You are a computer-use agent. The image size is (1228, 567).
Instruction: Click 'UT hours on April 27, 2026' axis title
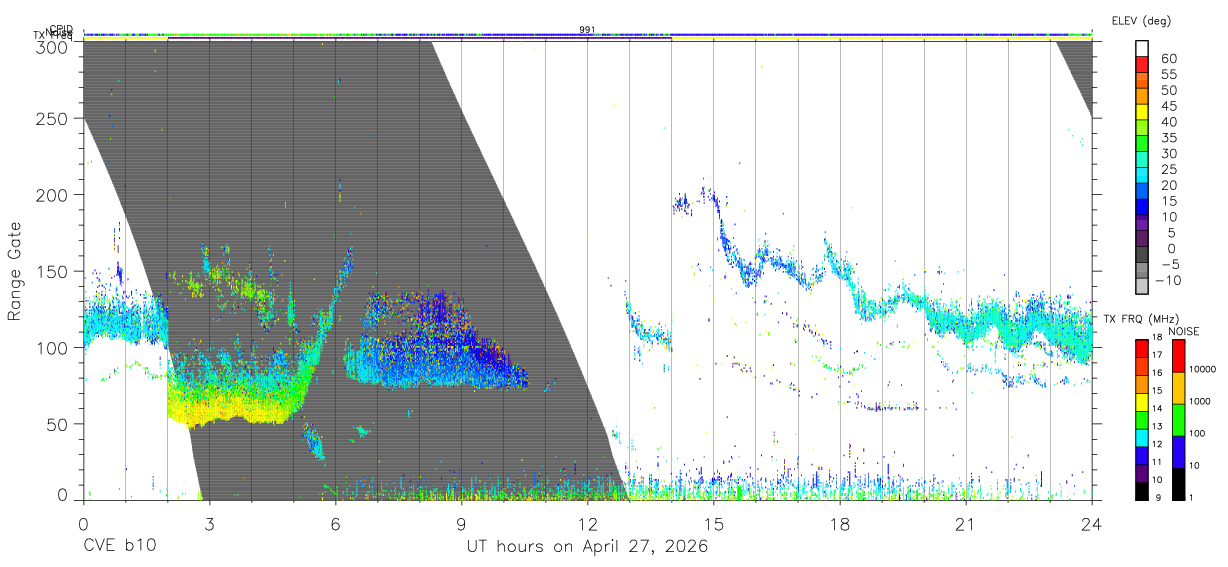587,547
